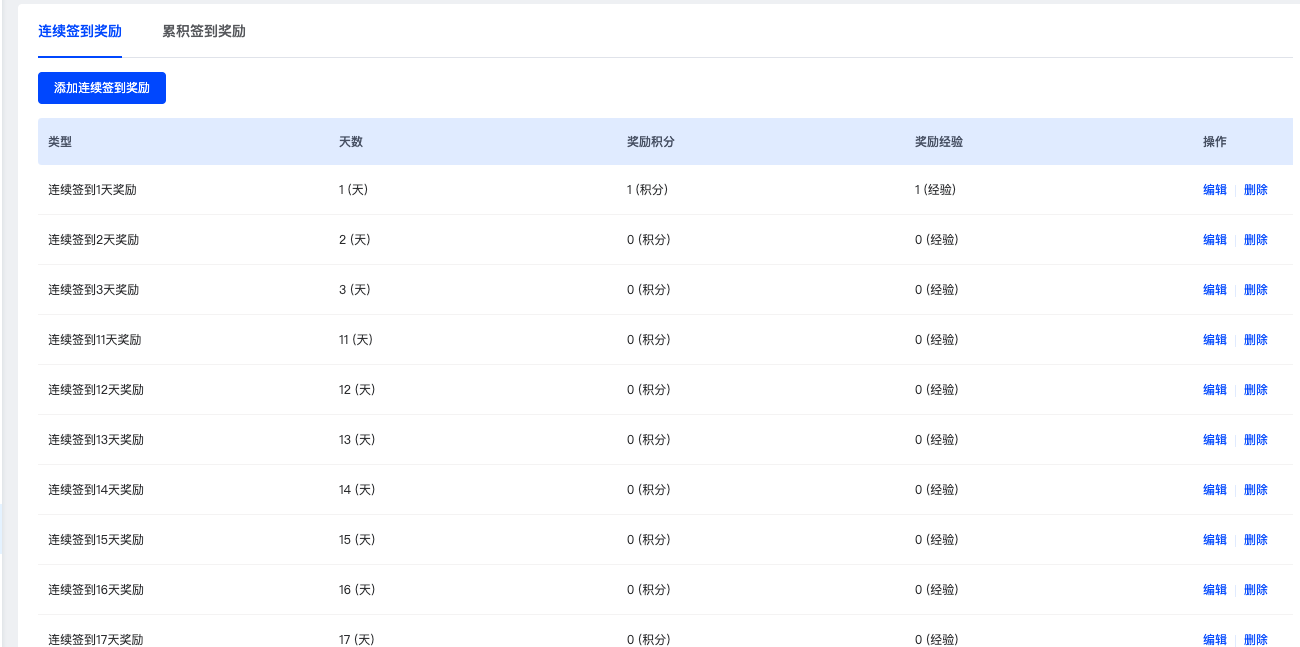Edit the 连续签到1天奖励 row
The width and height of the screenshot is (1300, 647).
[x=1214, y=190]
